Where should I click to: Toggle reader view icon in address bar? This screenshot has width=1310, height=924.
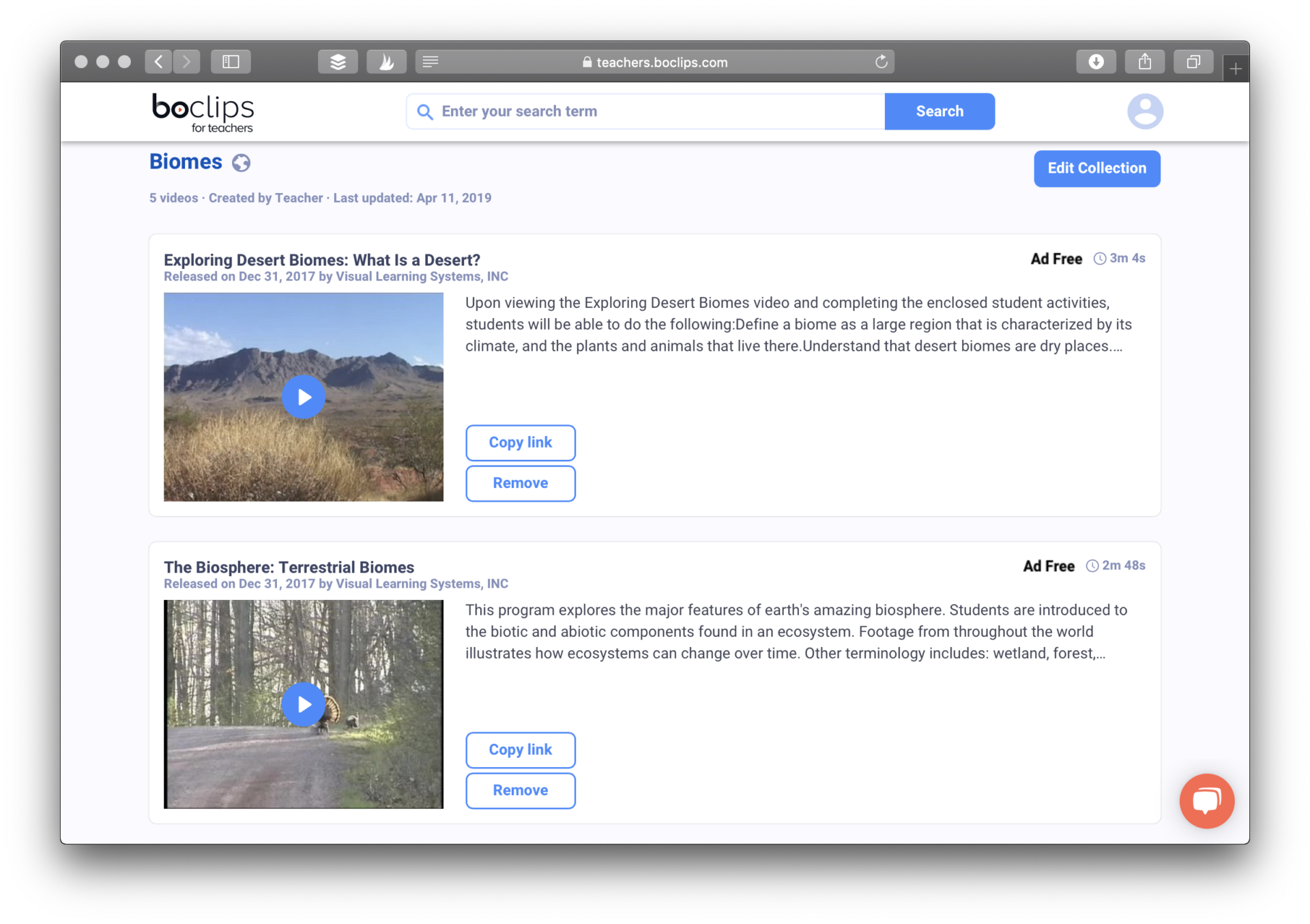click(431, 62)
